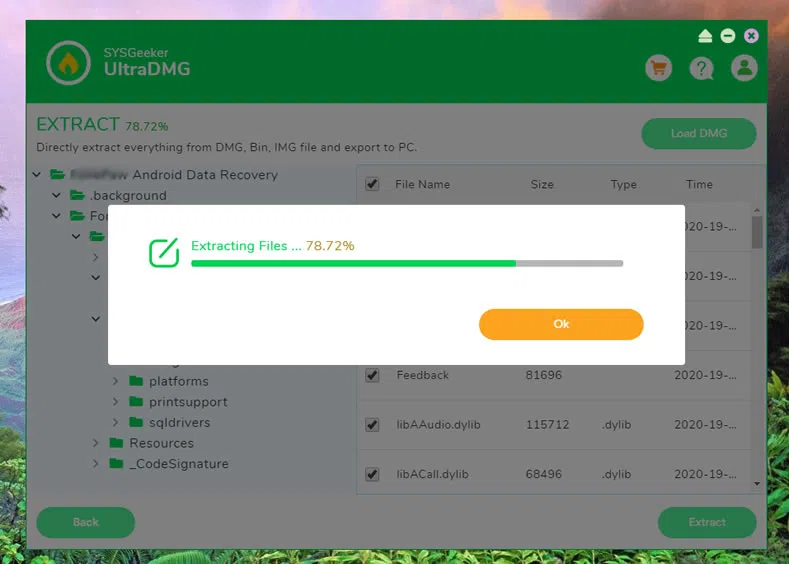Uncheck the Feedback file checkbox
Viewport: 789px width, 564px height.
click(372, 375)
